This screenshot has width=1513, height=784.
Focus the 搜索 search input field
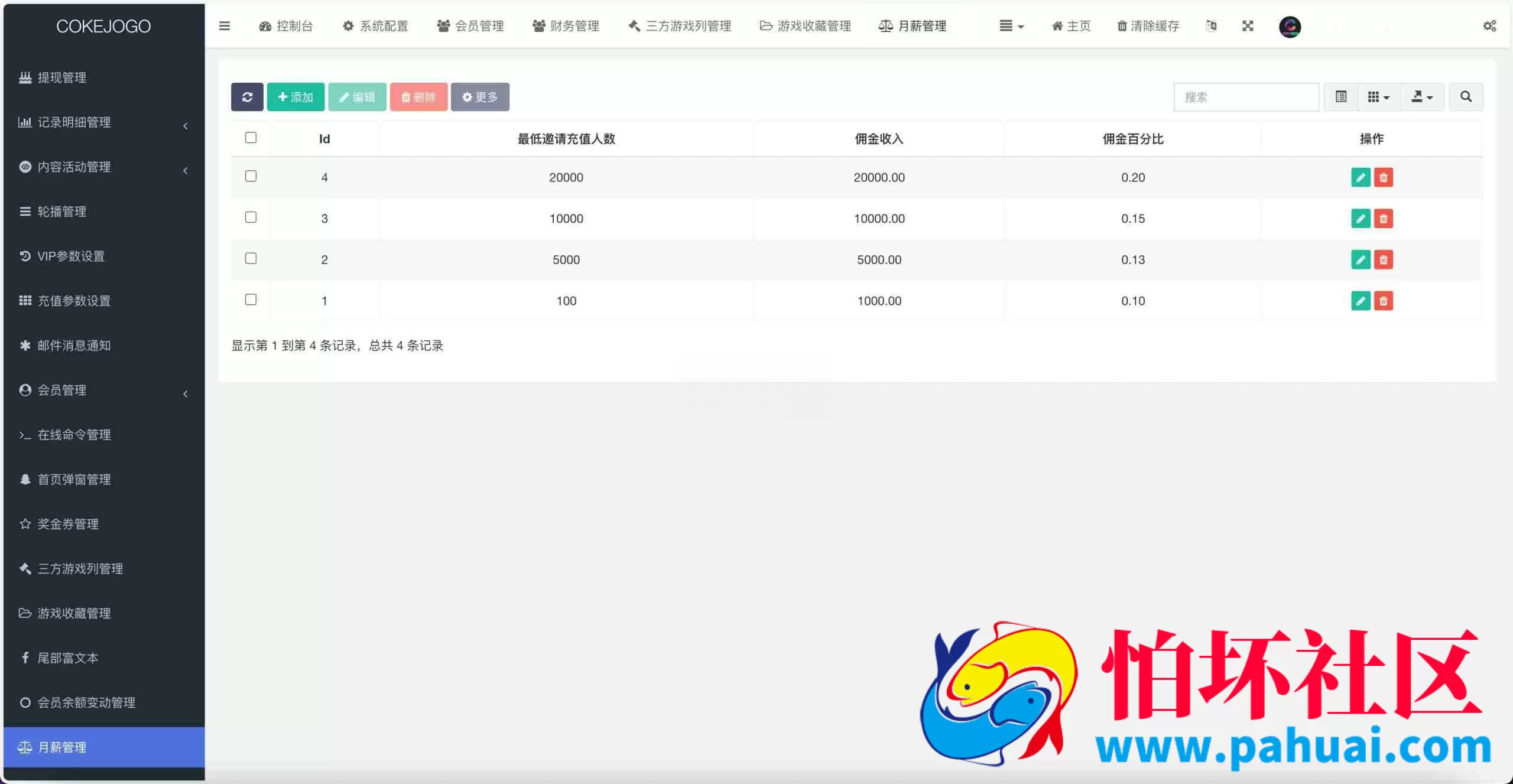tap(1246, 97)
